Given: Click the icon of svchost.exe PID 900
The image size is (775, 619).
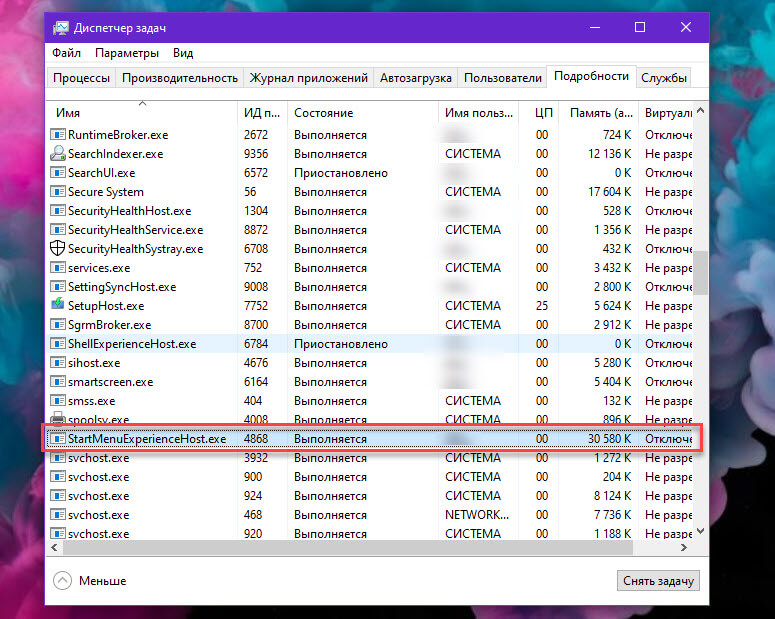Looking at the screenshot, I should 58,477.
